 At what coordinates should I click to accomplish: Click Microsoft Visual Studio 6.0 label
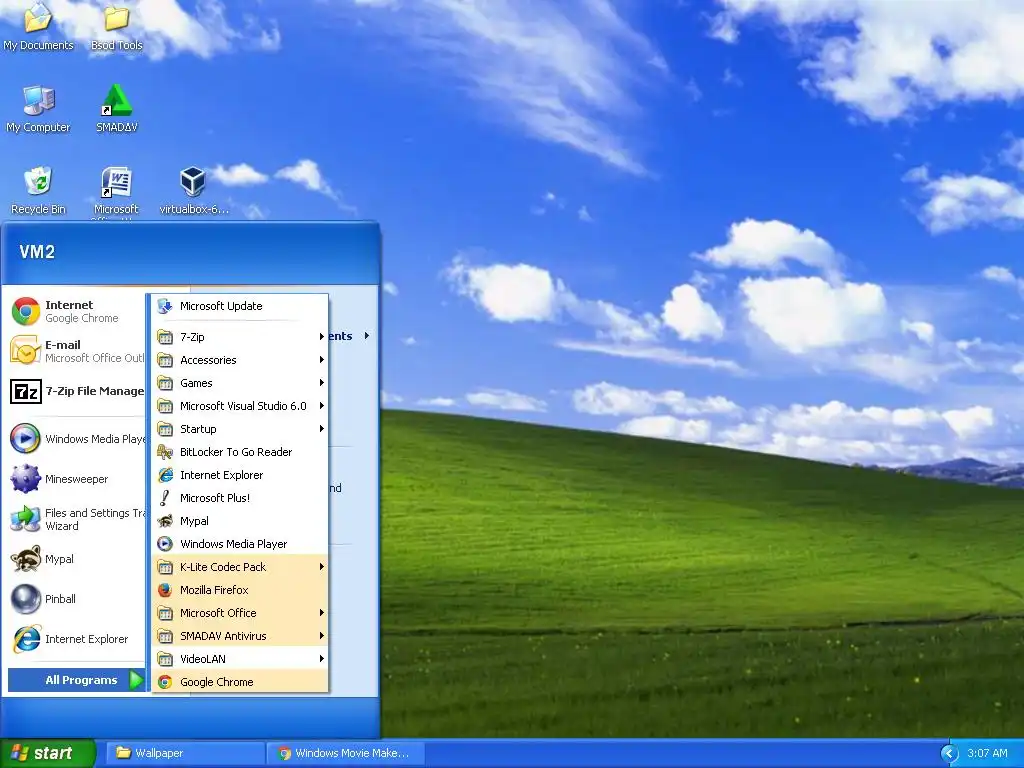click(243, 406)
